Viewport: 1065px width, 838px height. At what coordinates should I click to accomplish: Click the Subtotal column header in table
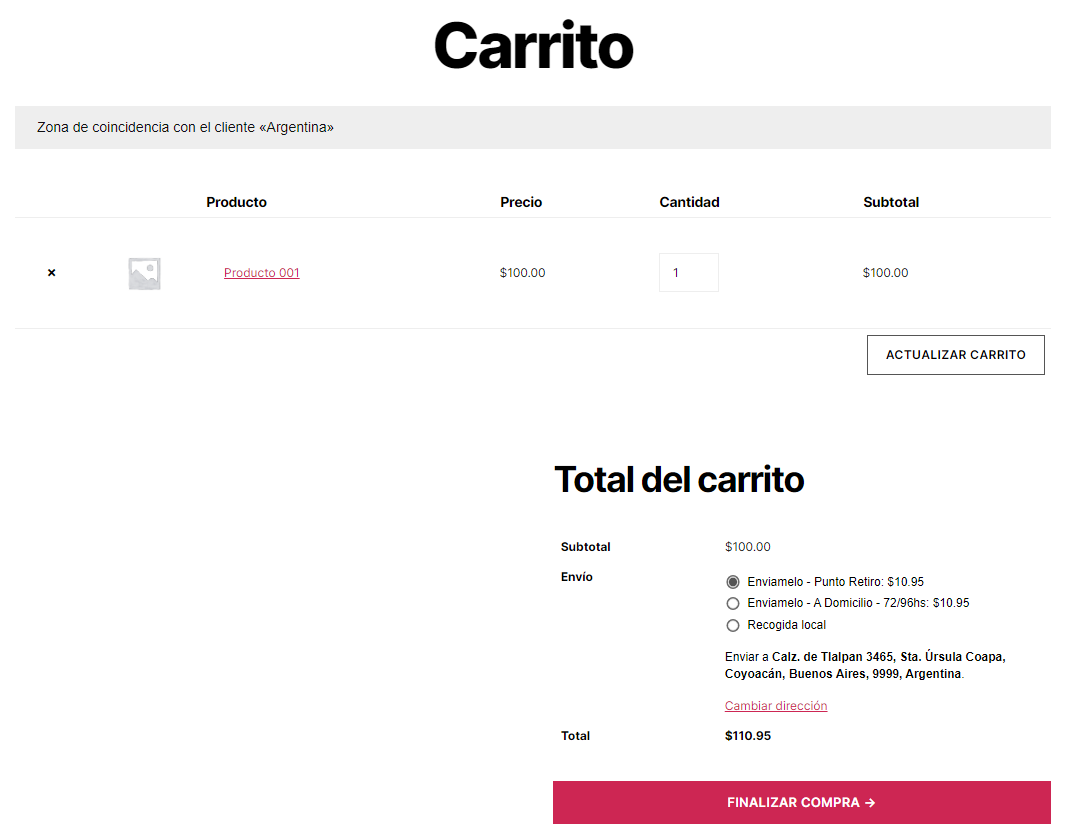pyautogui.click(x=890, y=202)
